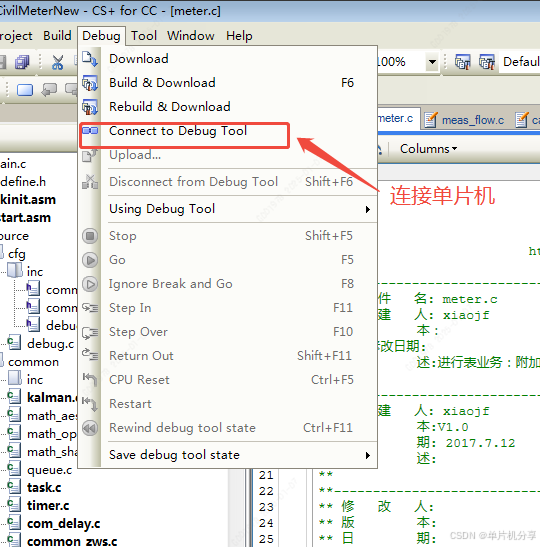Select queue.c in project tree
The width and height of the screenshot is (540, 547).
[x=50, y=470]
